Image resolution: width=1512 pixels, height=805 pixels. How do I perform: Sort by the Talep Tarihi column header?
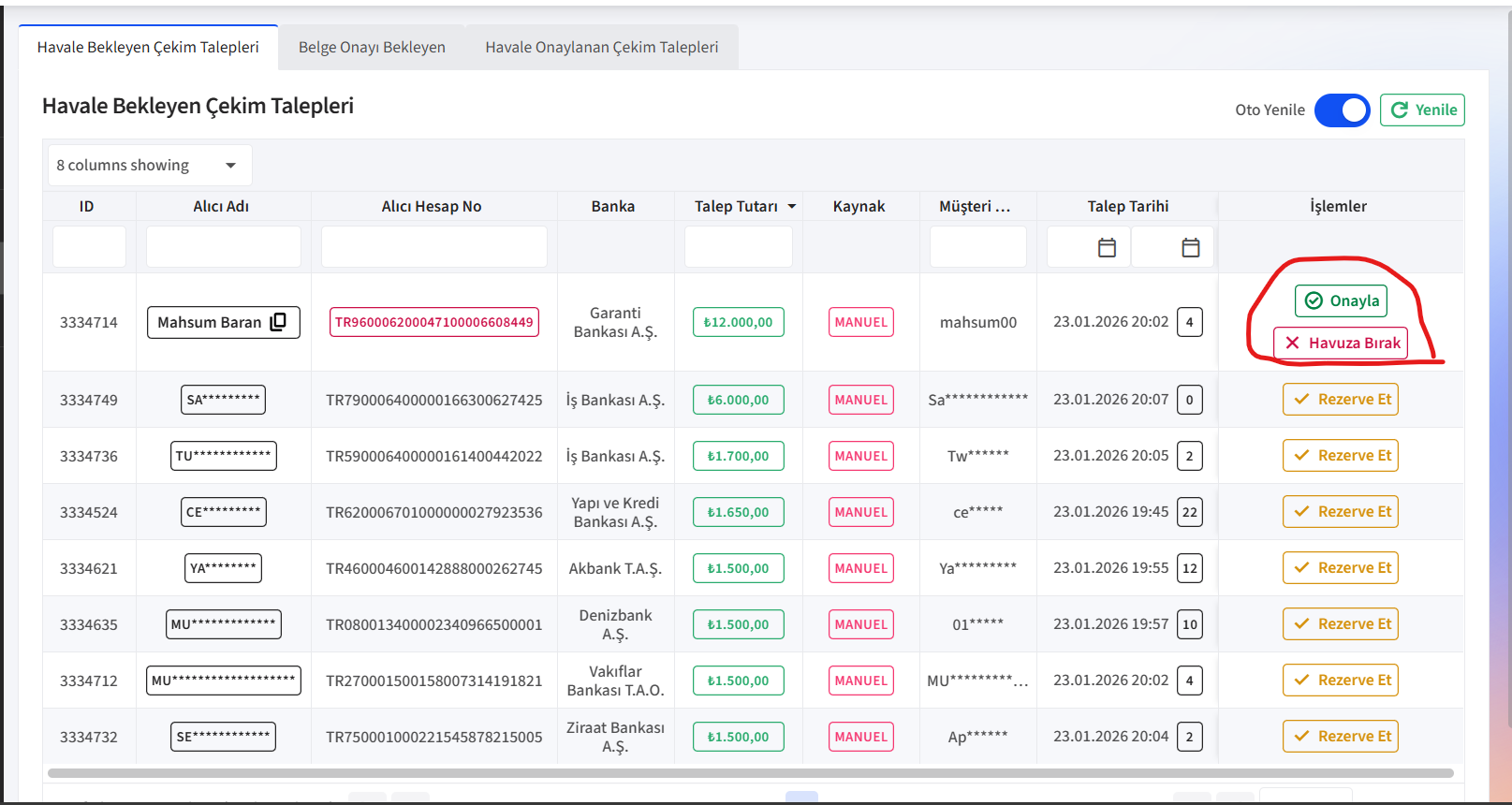1127,206
